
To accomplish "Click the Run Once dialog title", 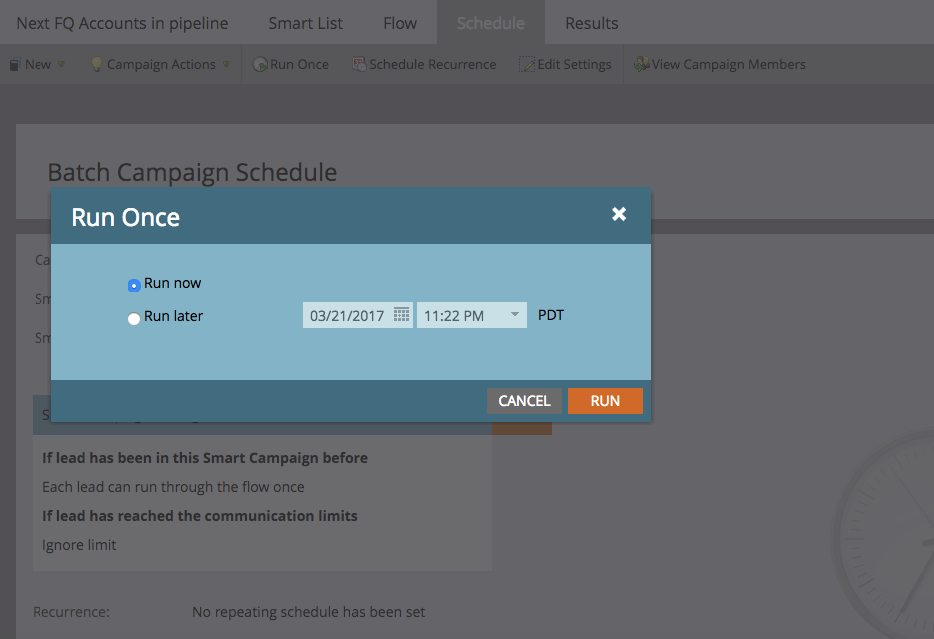I will click(126, 217).
